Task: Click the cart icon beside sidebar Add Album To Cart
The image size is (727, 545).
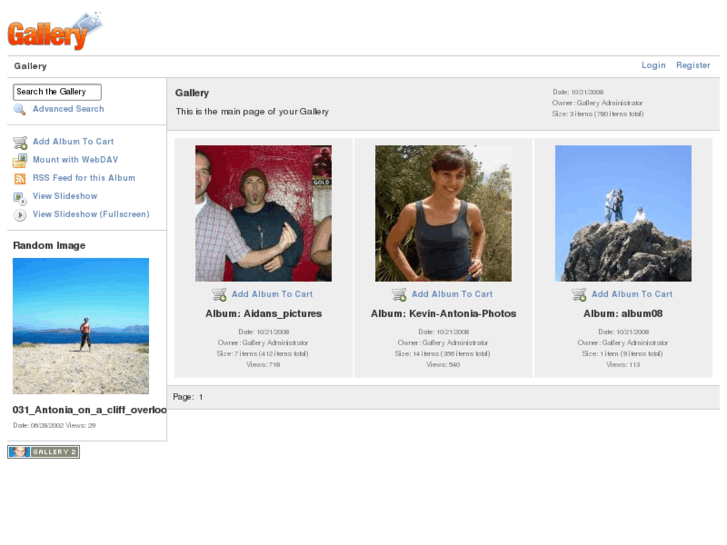Action: pyautogui.click(x=20, y=143)
